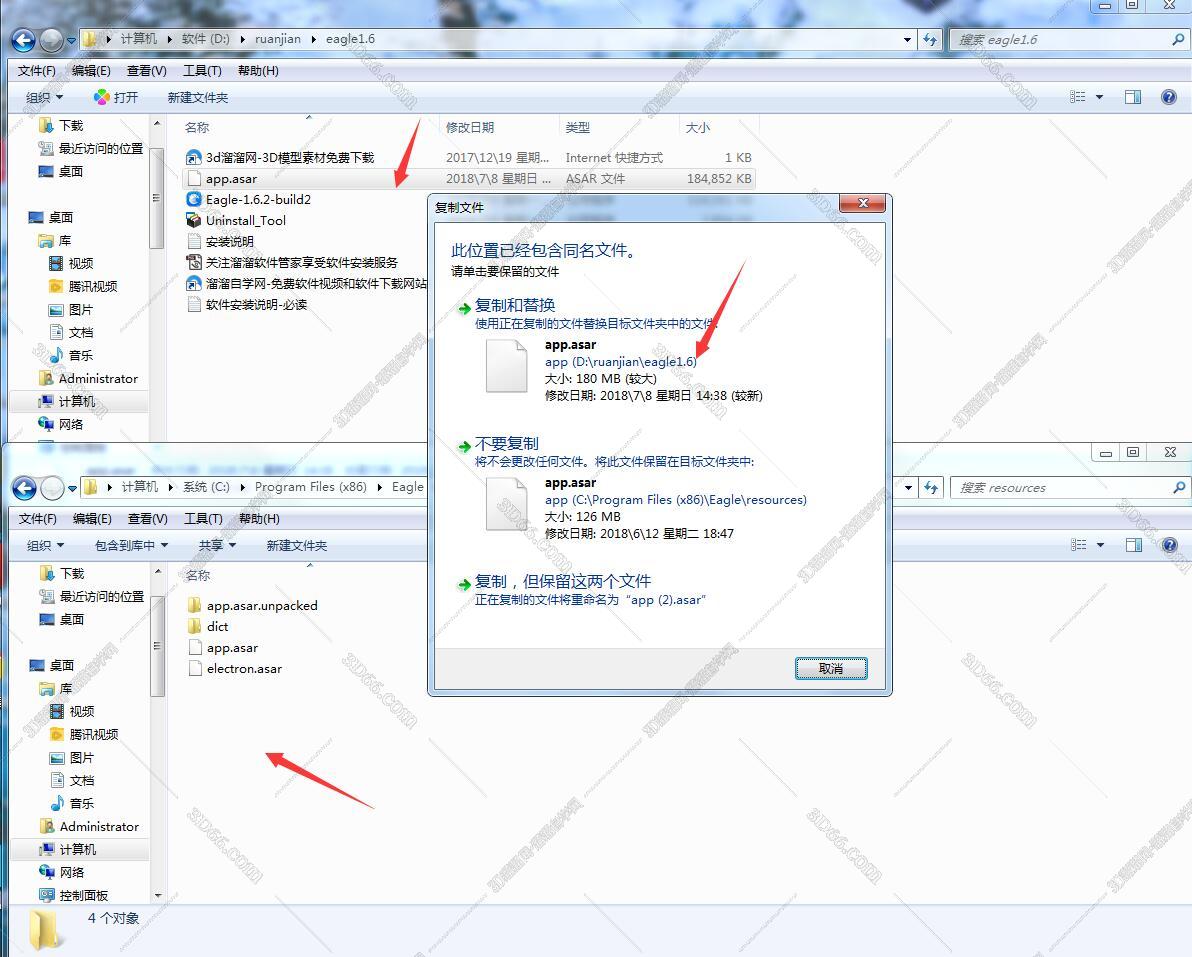Click Back arrow in eagle1.6 window
Image resolution: width=1192 pixels, height=957 pixels.
tap(24, 40)
